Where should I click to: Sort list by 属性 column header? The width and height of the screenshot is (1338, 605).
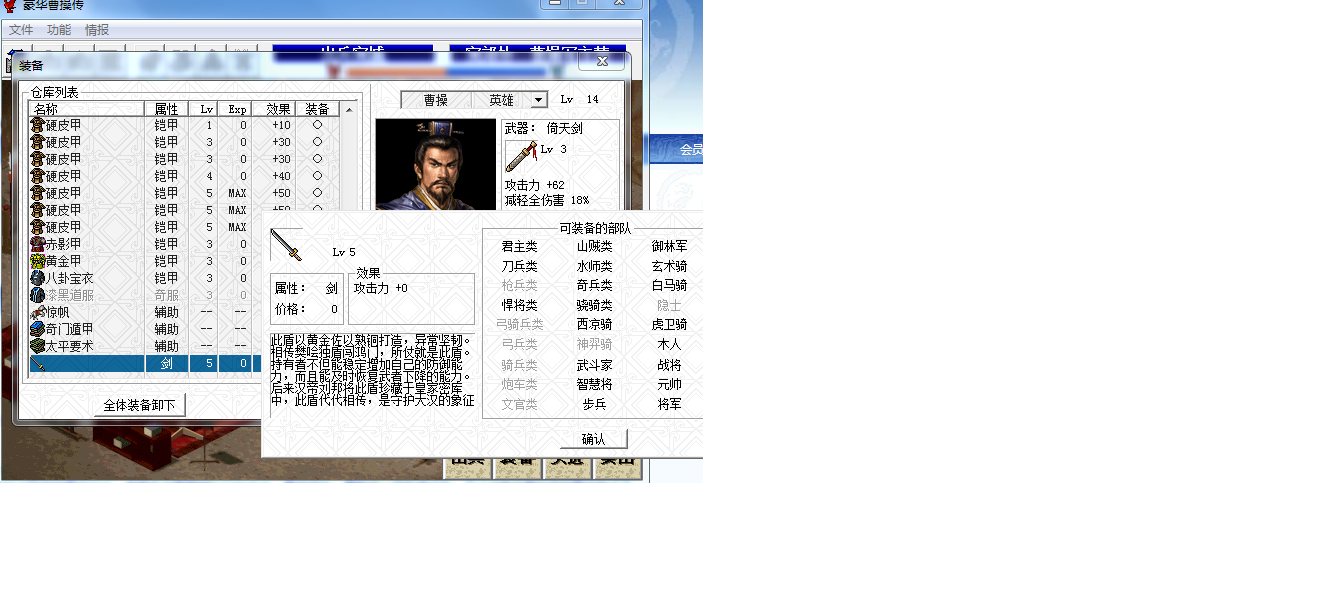166,109
